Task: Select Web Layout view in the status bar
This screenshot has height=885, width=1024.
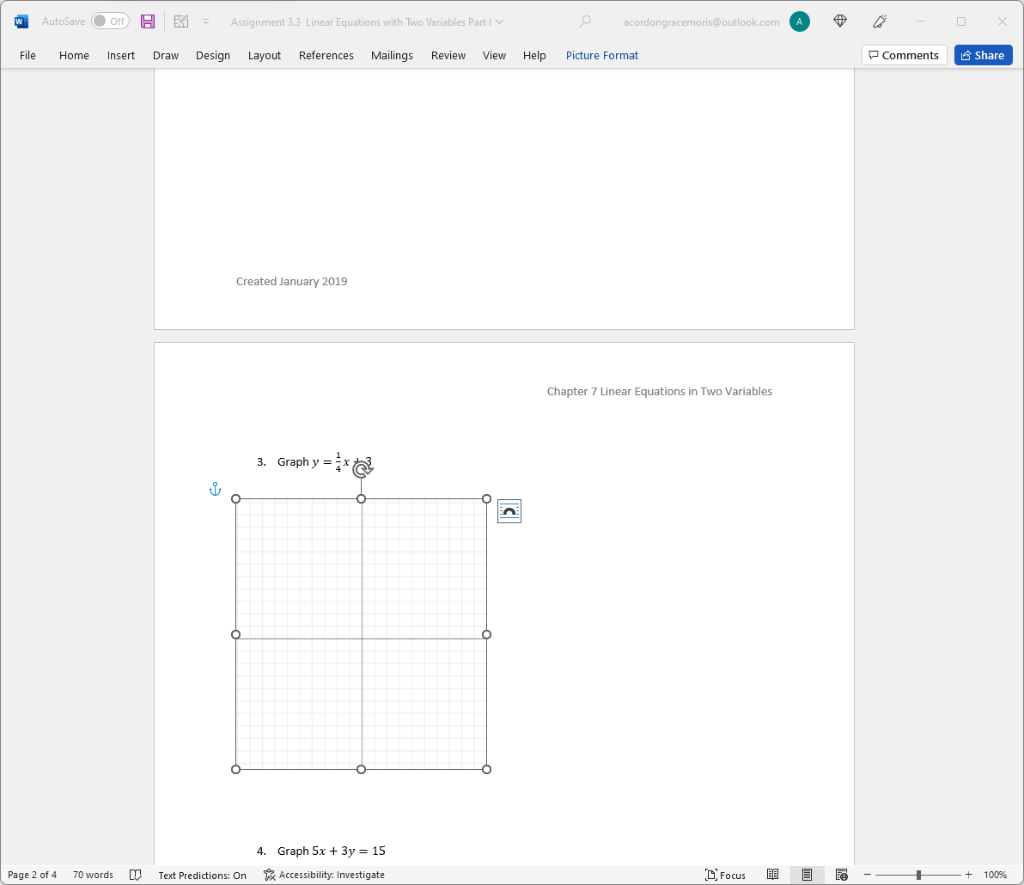Action: [841, 874]
